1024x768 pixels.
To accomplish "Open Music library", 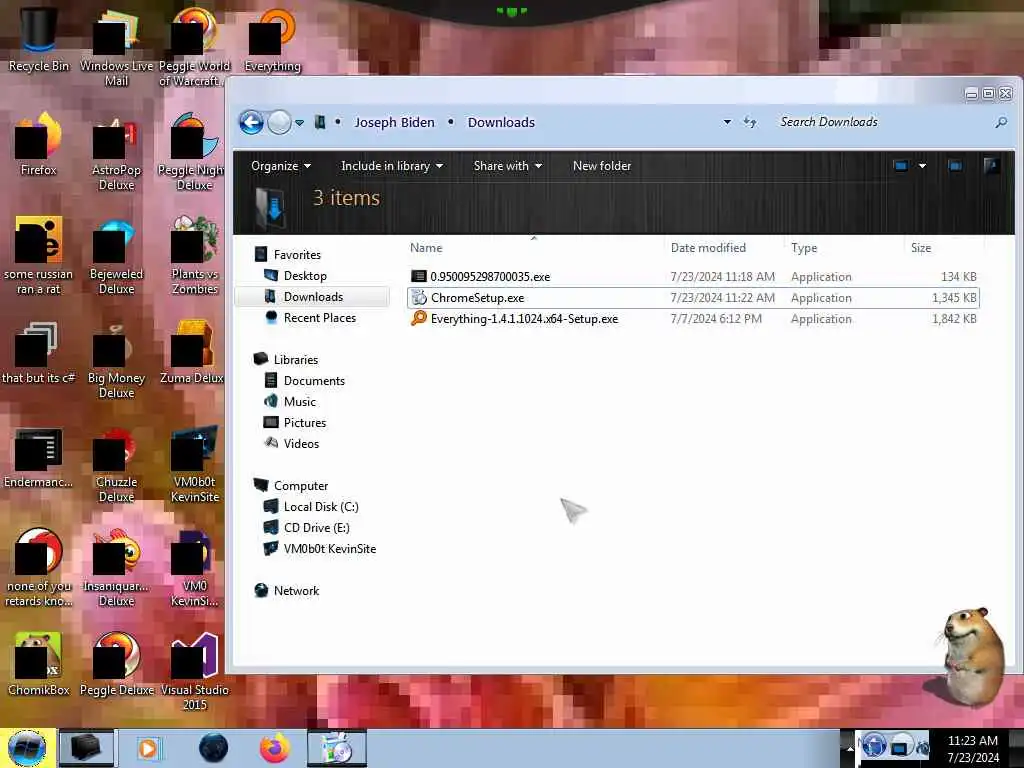I will (x=290, y=402).
